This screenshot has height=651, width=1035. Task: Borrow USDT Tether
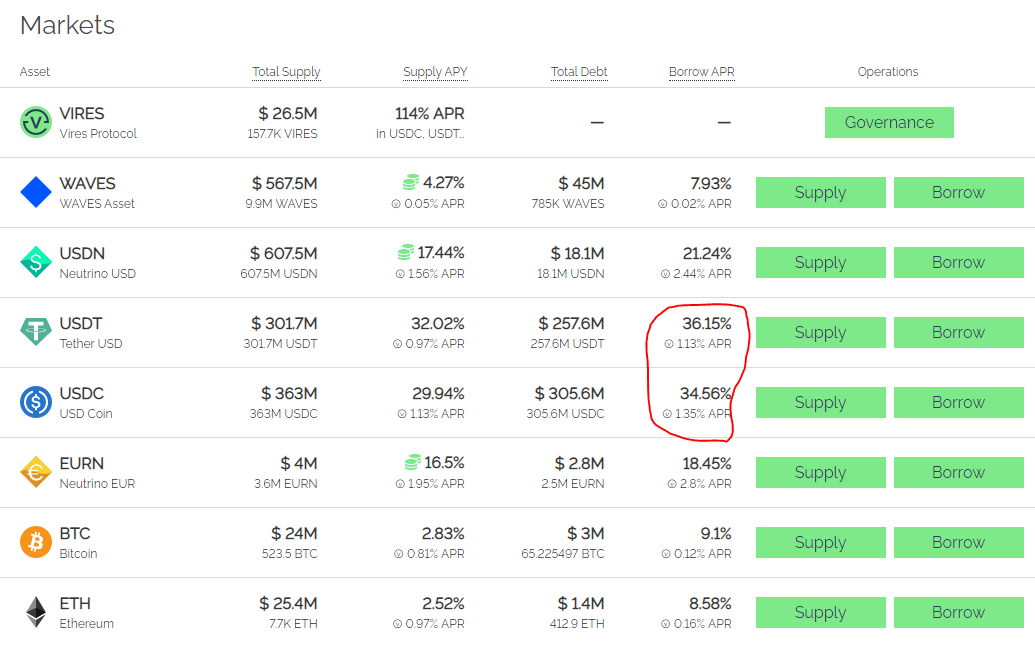tap(958, 332)
